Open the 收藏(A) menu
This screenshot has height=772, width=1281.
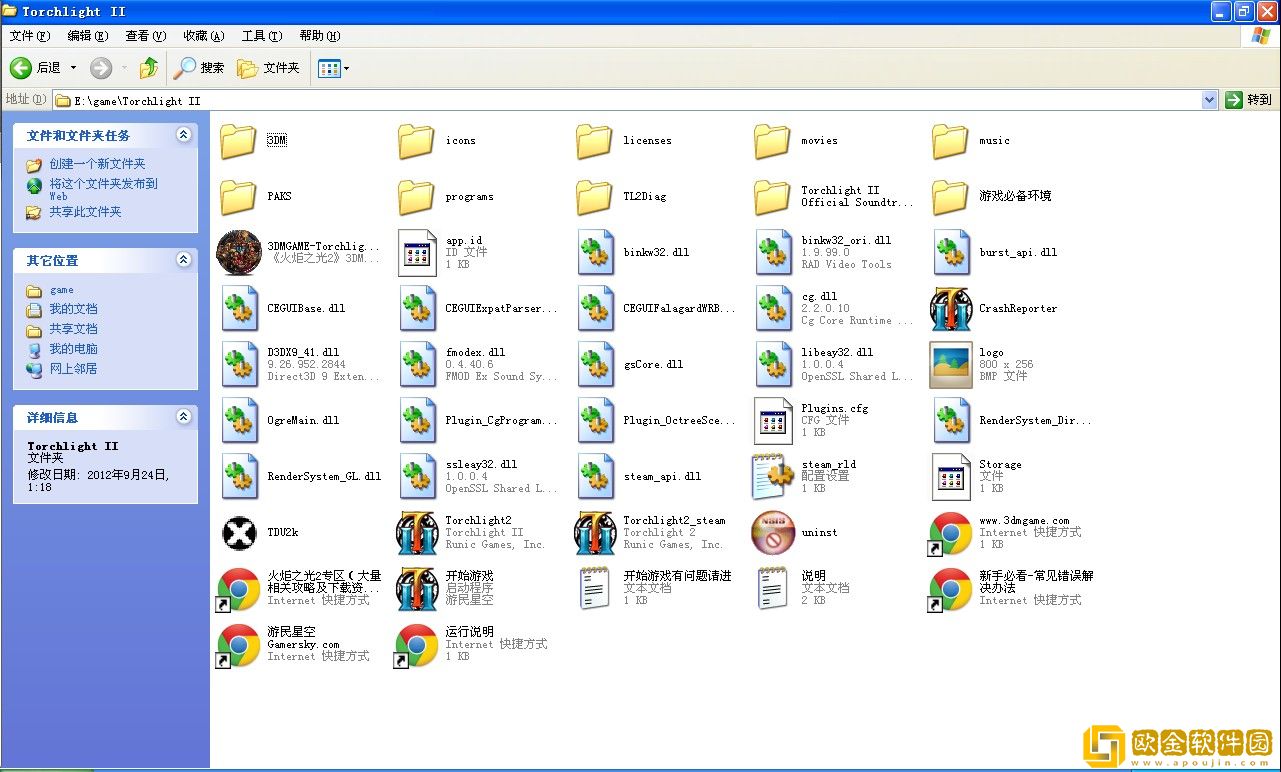coord(203,36)
